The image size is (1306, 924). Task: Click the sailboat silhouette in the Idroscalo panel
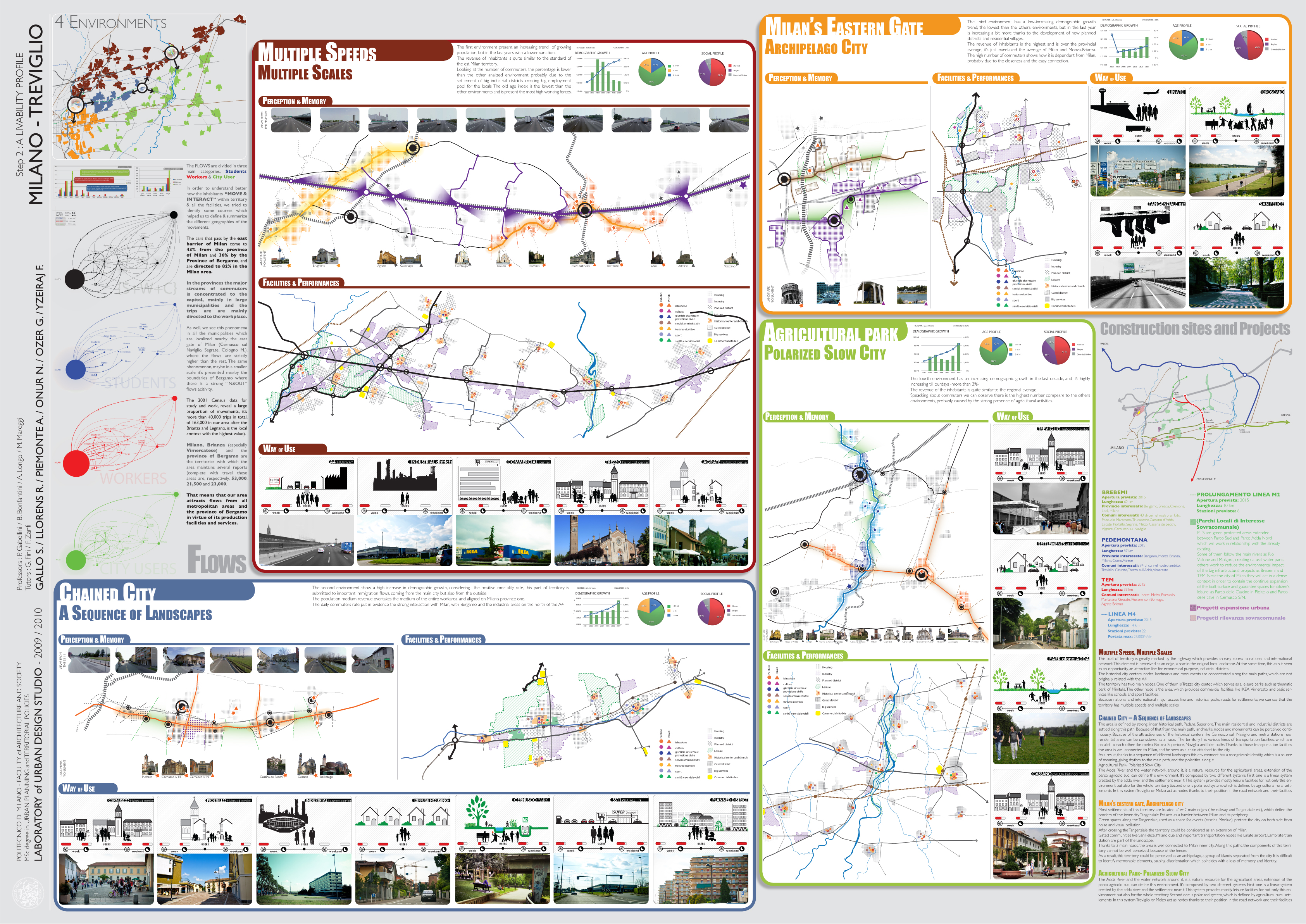coord(1249,108)
